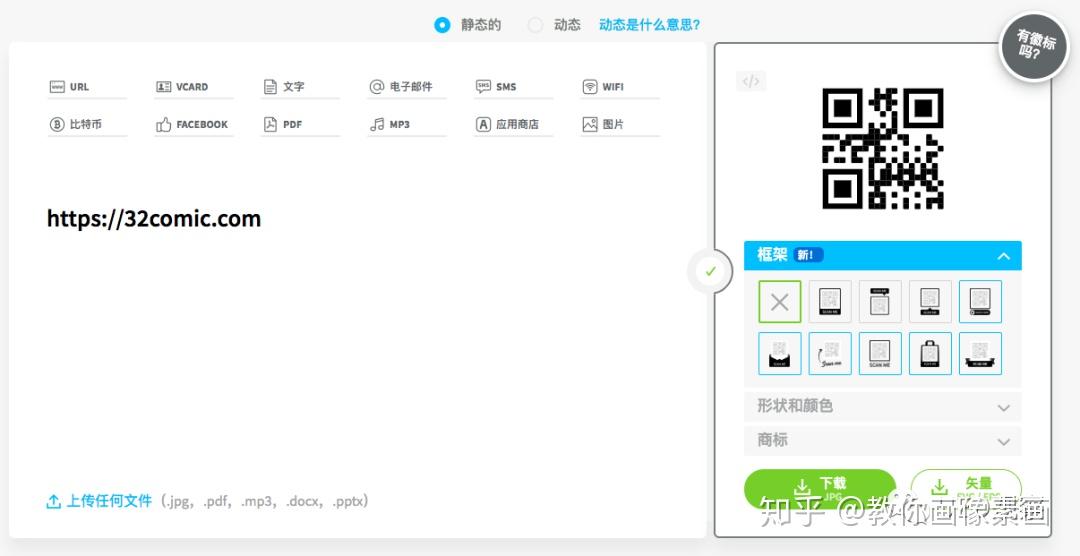Click the 应用商店 app store icon

click(484, 125)
